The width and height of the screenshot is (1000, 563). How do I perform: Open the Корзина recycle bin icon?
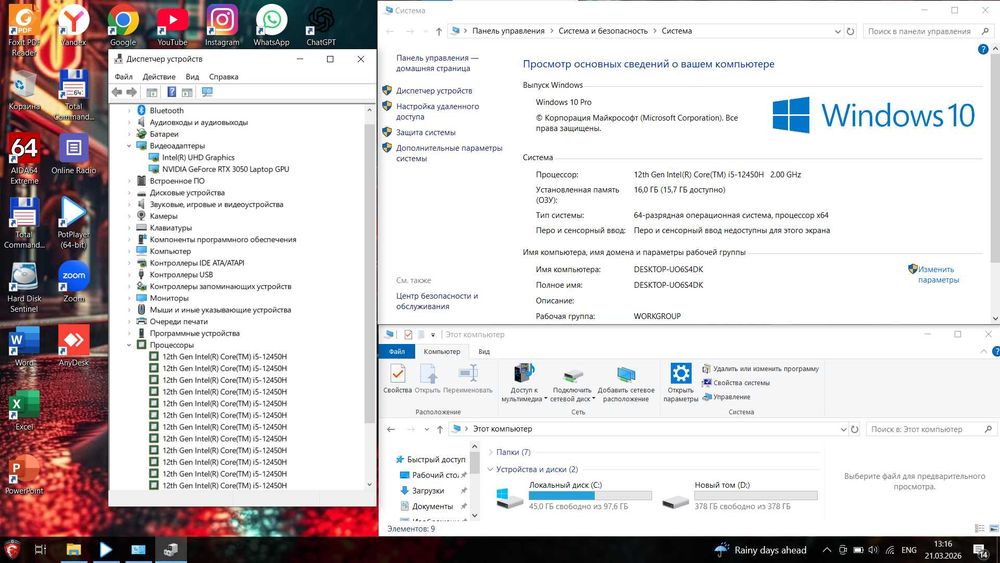click(x=24, y=91)
